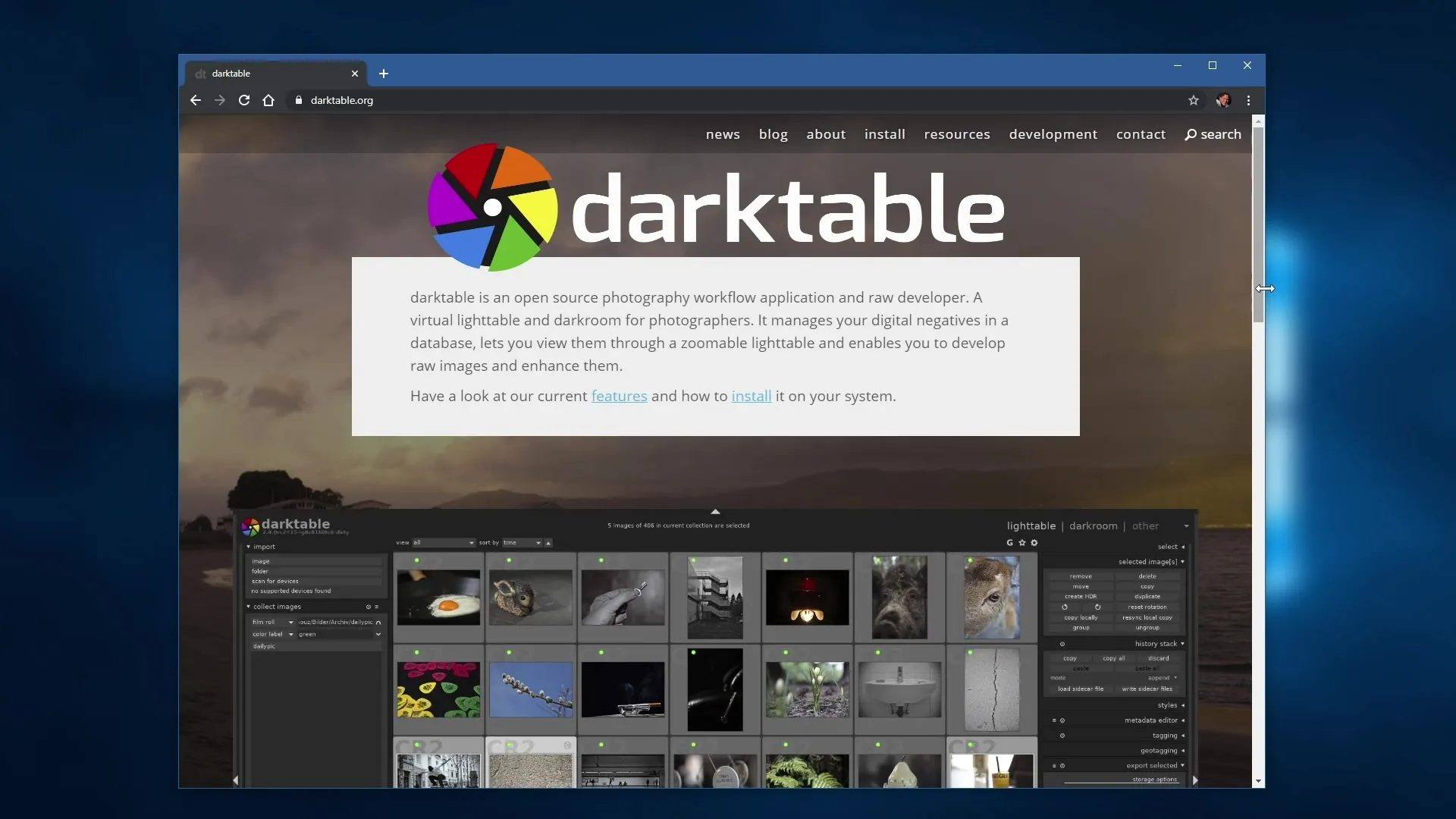1456x819 pixels.
Task: Focus the darktable.org address bar
Action: click(736, 100)
